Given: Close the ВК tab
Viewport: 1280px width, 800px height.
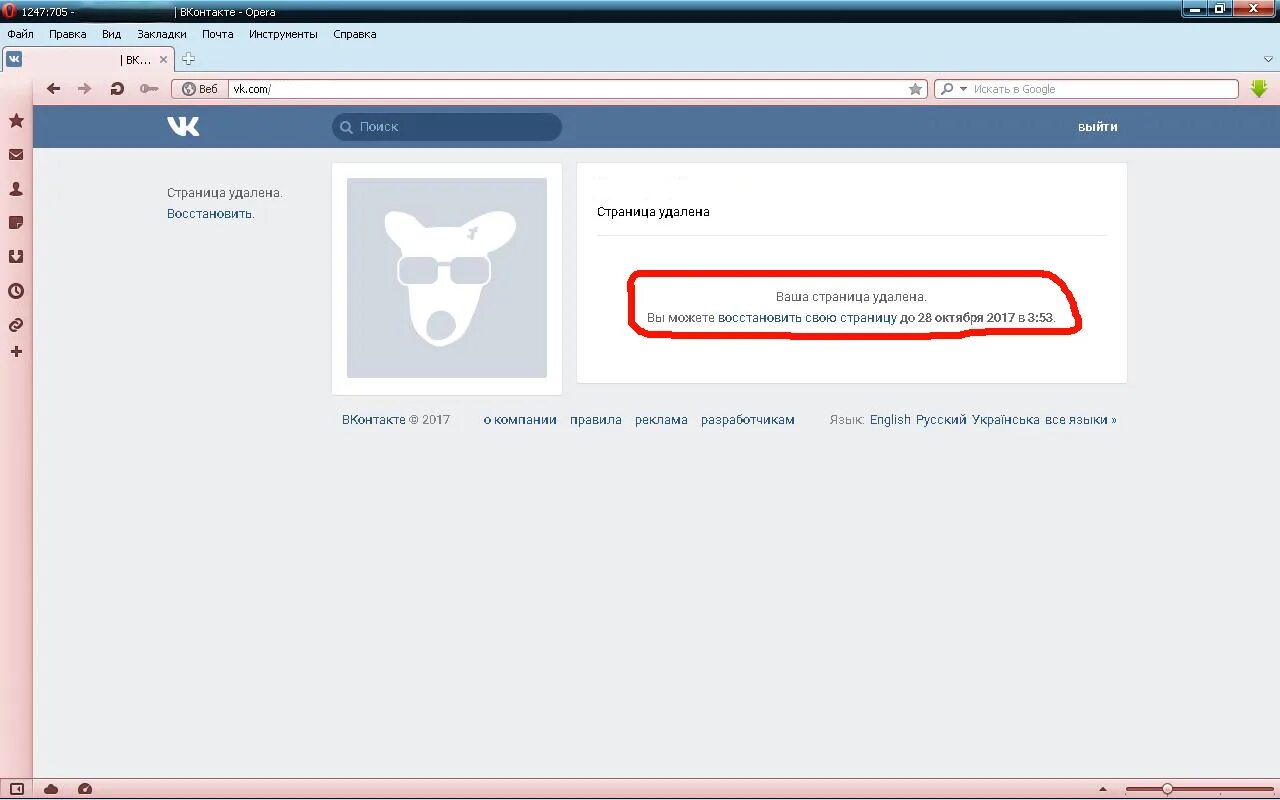Looking at the screenshot, I should (x=164, y=59).
